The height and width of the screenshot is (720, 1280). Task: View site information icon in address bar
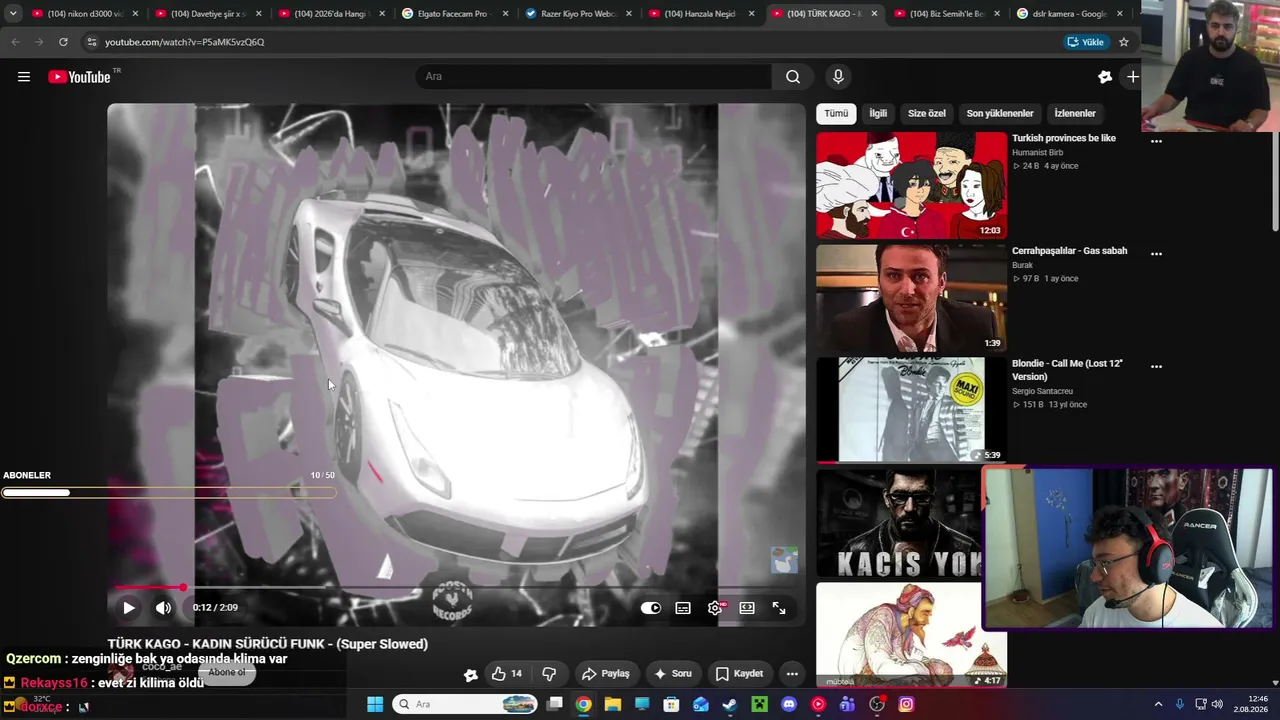click(x=92, y=42)
